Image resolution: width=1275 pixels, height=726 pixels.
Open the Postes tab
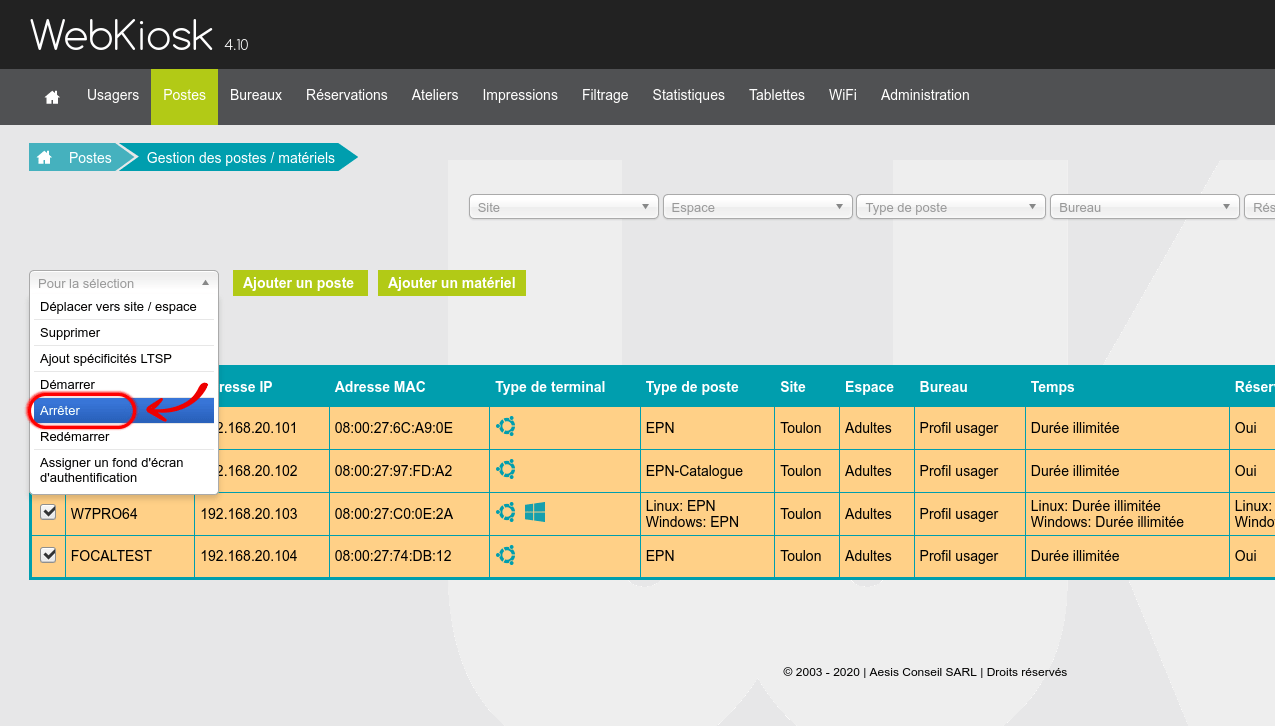(x=184, y=96)
